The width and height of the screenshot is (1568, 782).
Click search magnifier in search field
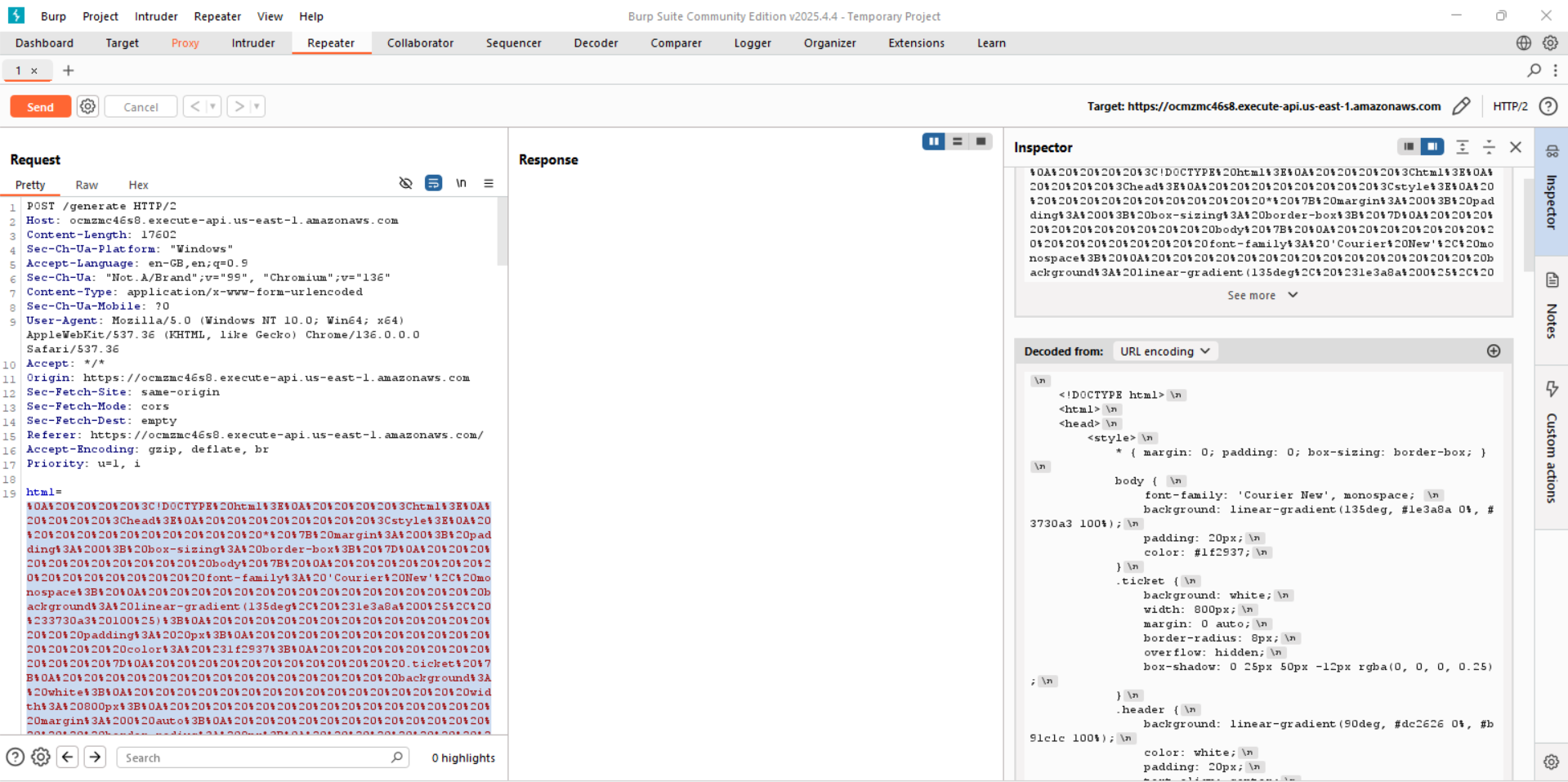point(396,757)
